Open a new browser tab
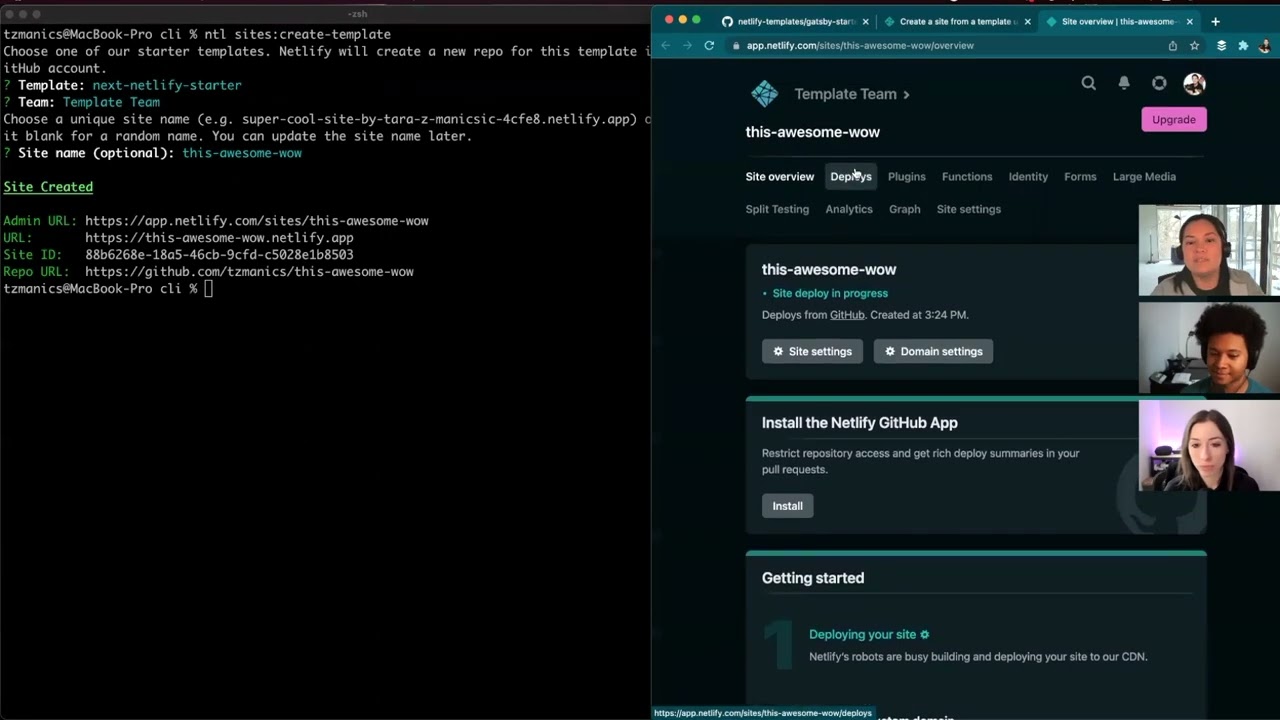 click(x=1215, y=21)
